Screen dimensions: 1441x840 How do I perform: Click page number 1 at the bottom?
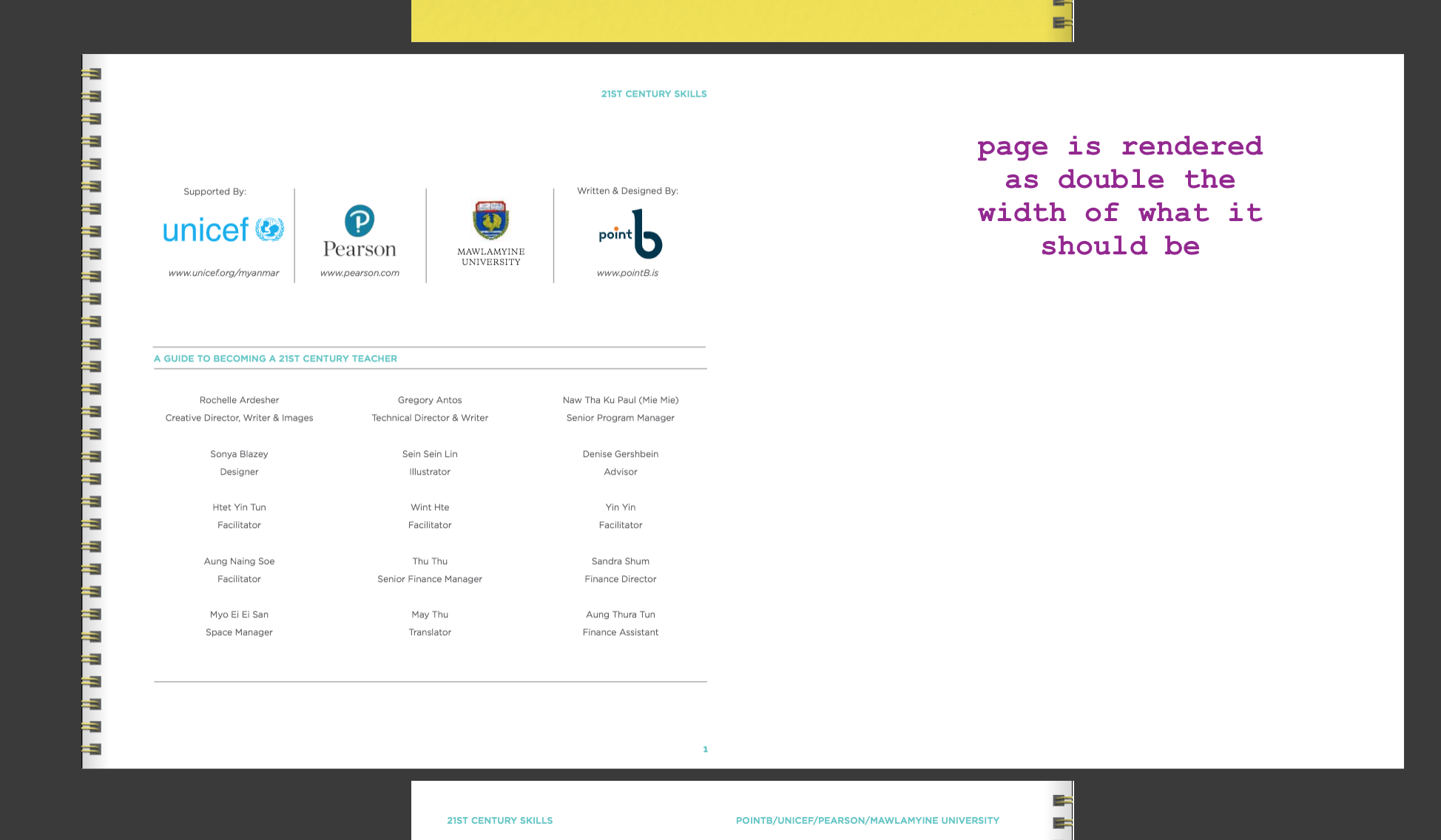[x=705, y=749]
